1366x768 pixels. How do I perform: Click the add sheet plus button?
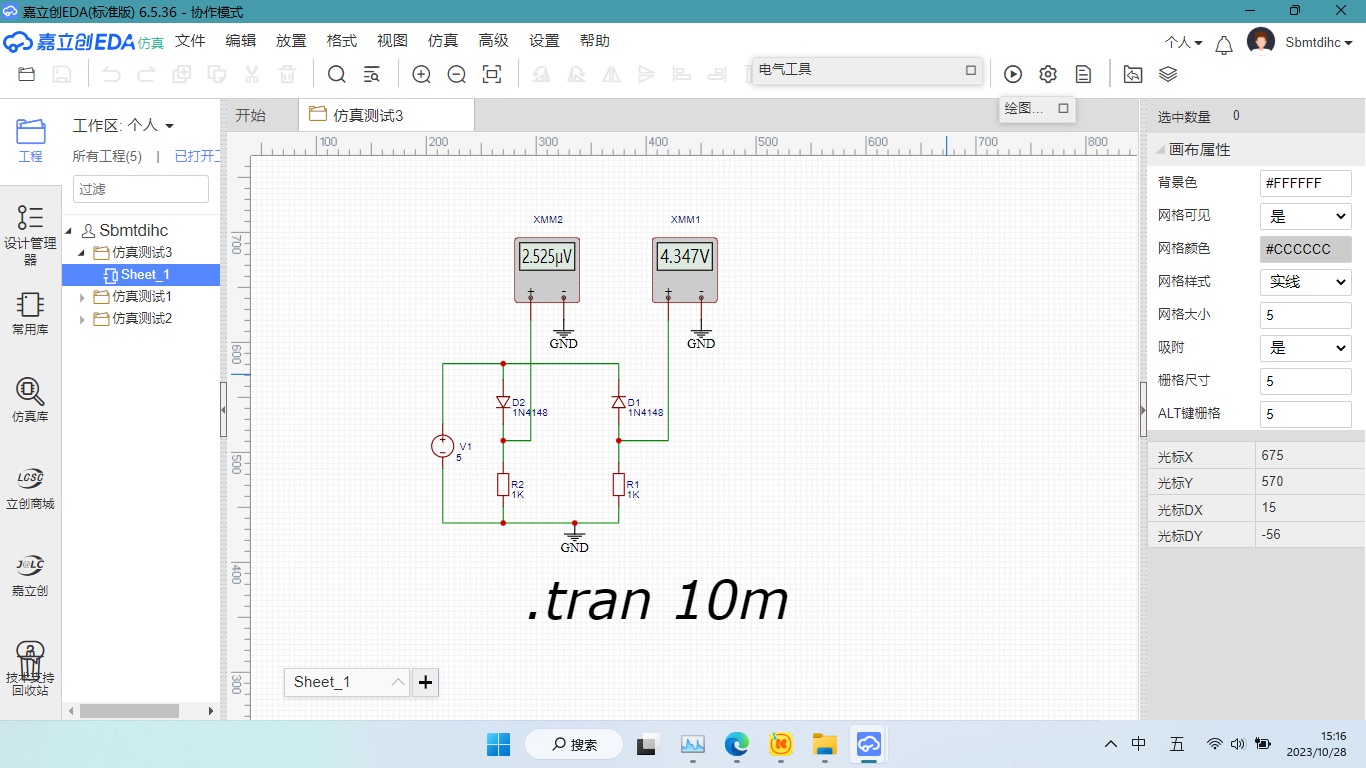(426, 682)
